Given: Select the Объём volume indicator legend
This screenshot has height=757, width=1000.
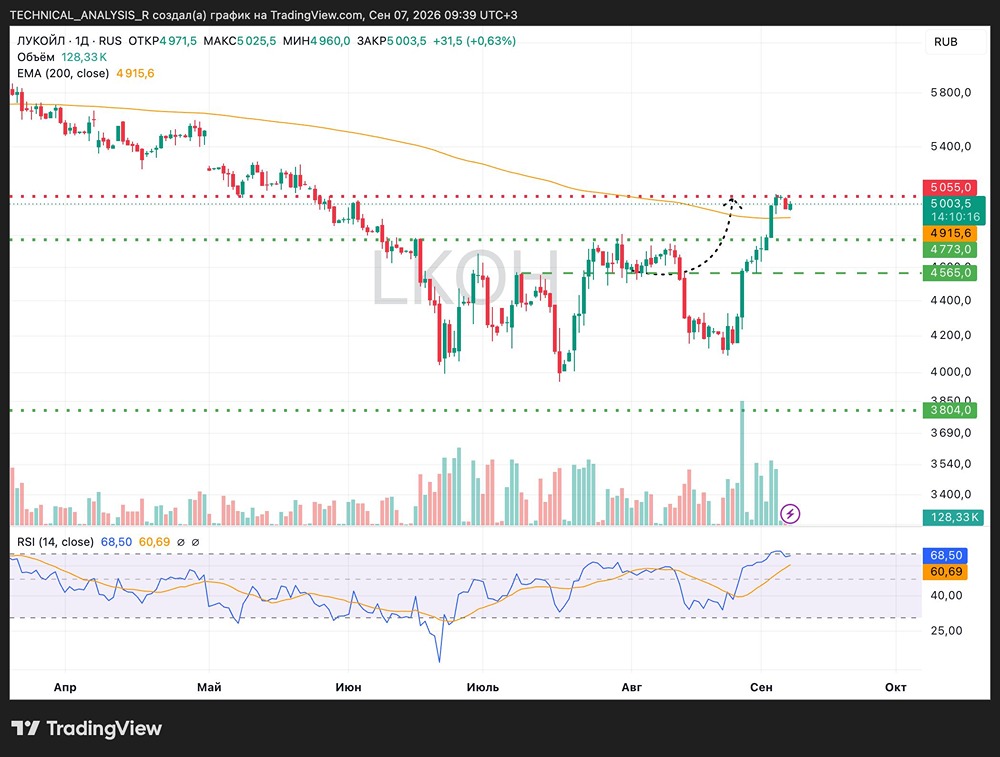Looking at the screenshot, I should click(36, 57).
